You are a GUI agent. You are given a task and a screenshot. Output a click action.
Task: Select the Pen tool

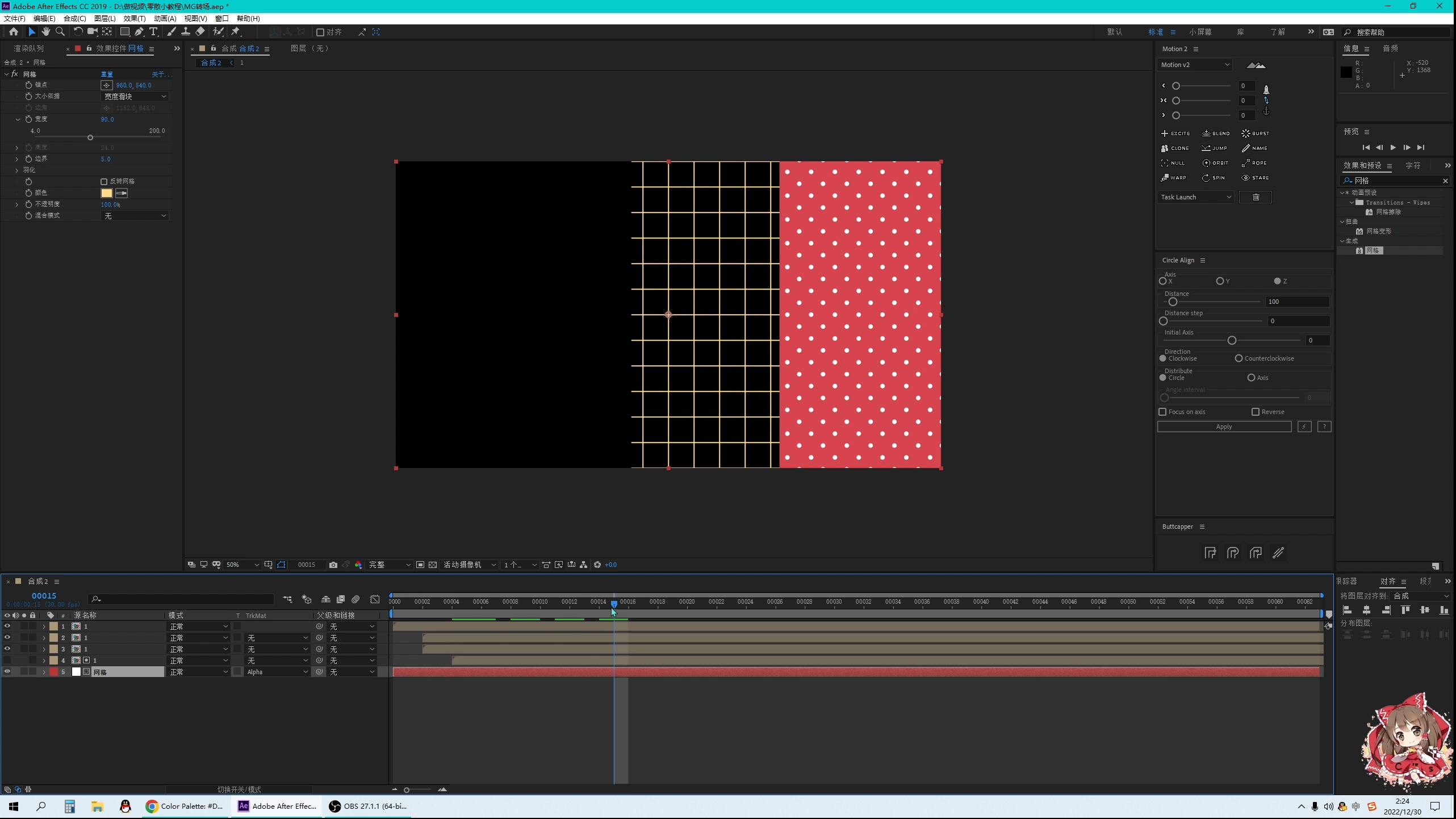pyautogui.click(x=139, y=32)
